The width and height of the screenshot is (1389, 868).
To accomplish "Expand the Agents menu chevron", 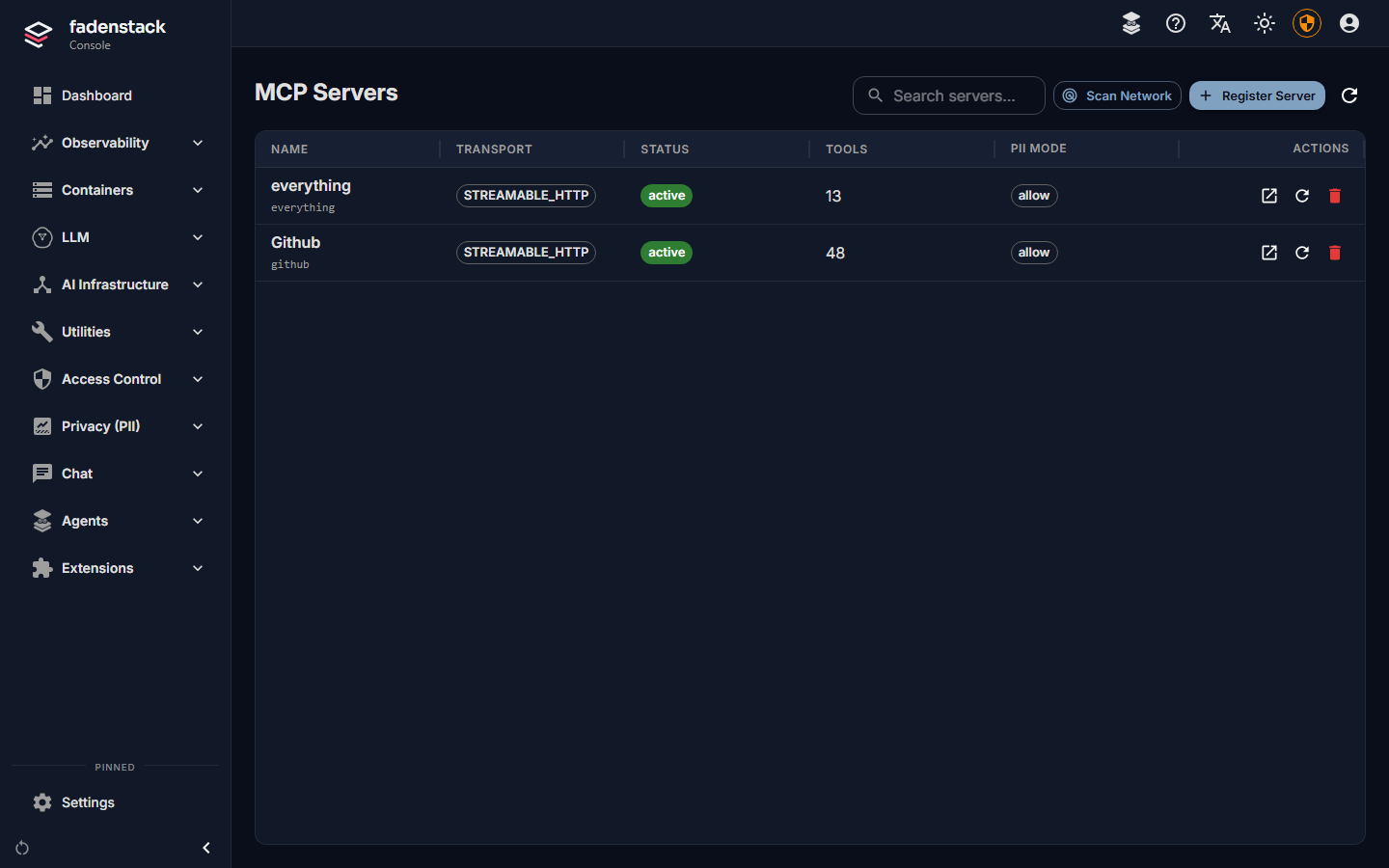I will coord(198,521).
